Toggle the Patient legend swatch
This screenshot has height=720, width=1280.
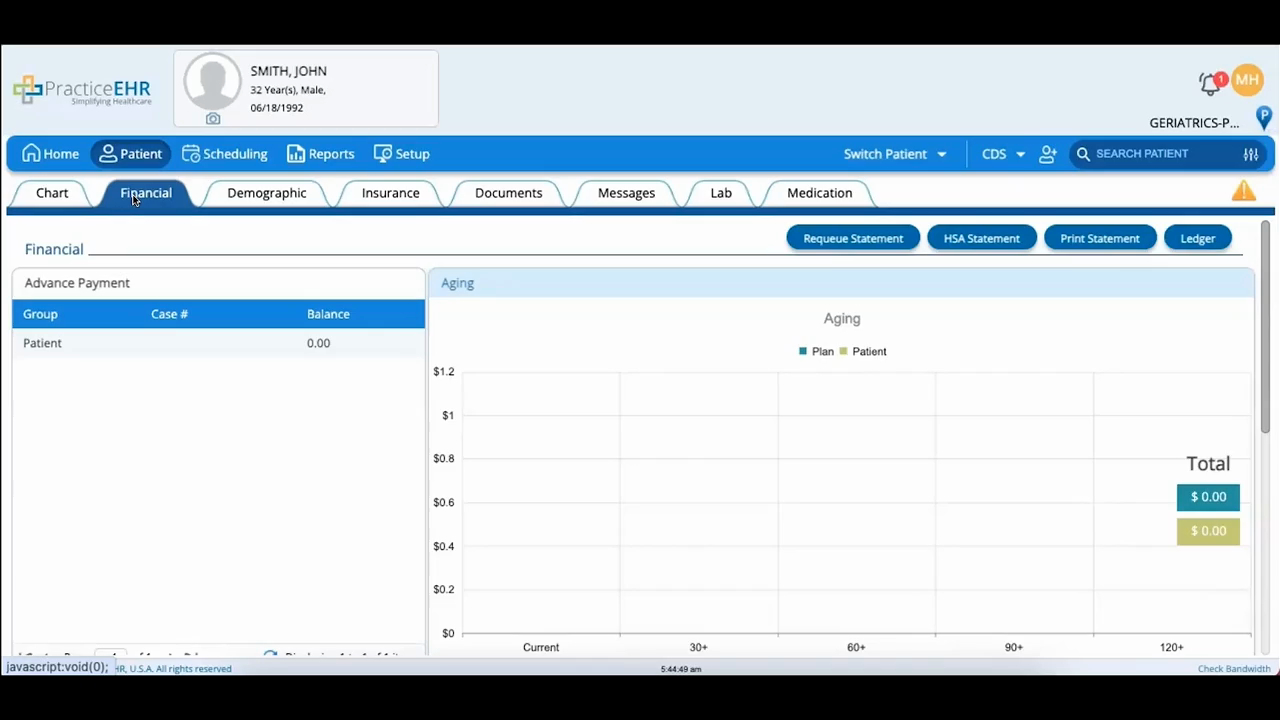pyautogui.click(x=843, y=351)
